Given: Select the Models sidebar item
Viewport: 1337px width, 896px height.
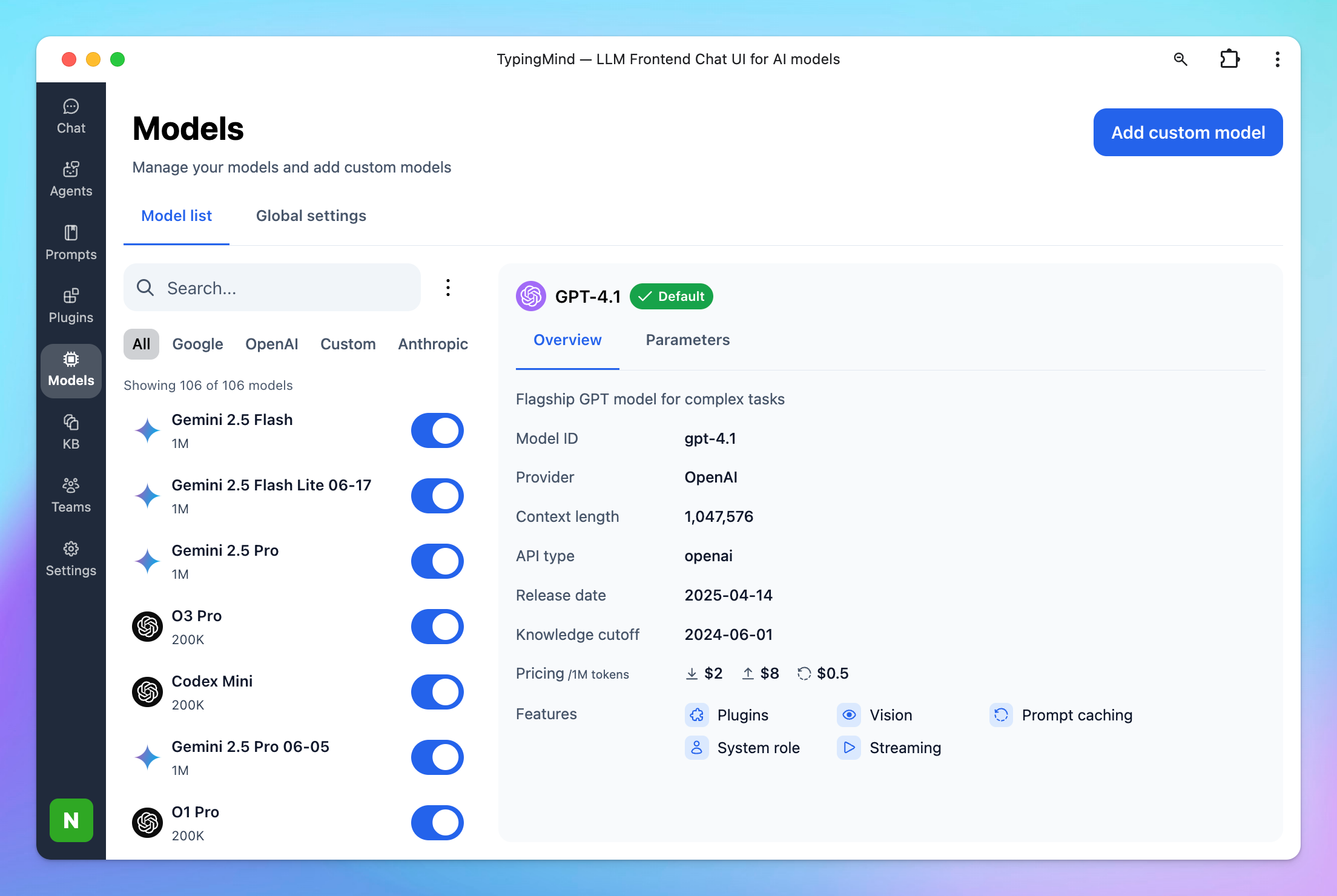Looking at the screenshot, I should (x=71, y=370).
